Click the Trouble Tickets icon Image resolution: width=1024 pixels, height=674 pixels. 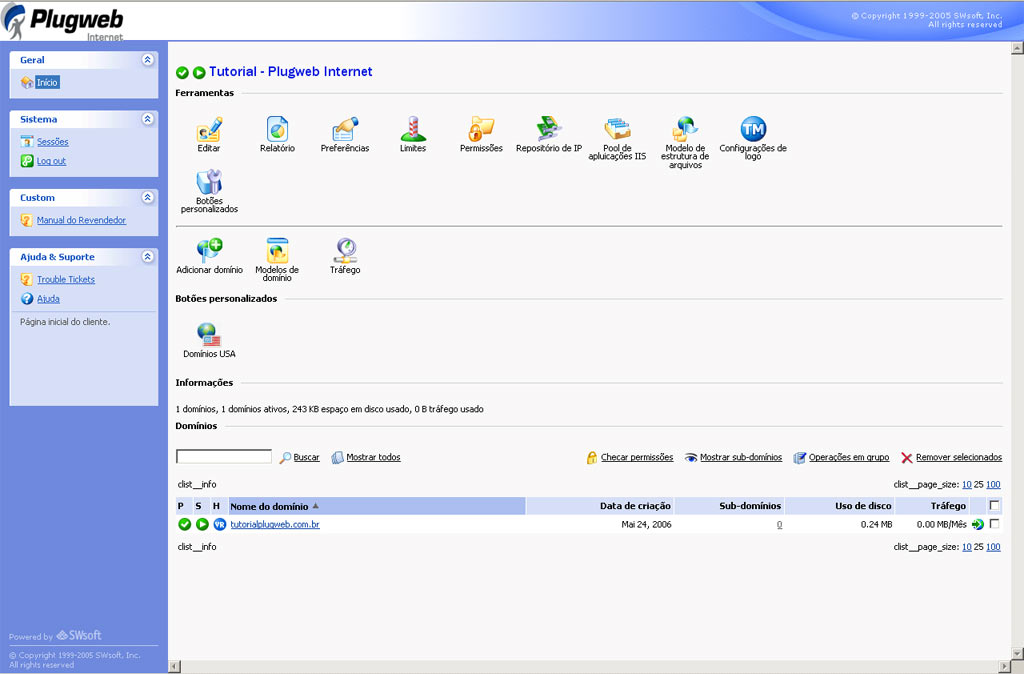click(27, 279)
